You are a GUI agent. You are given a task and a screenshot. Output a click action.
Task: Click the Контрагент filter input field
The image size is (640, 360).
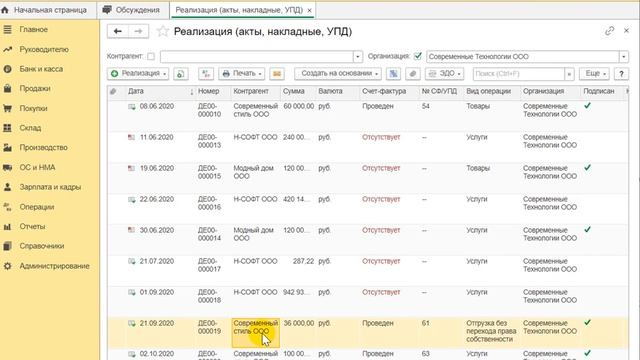(257, 57)
